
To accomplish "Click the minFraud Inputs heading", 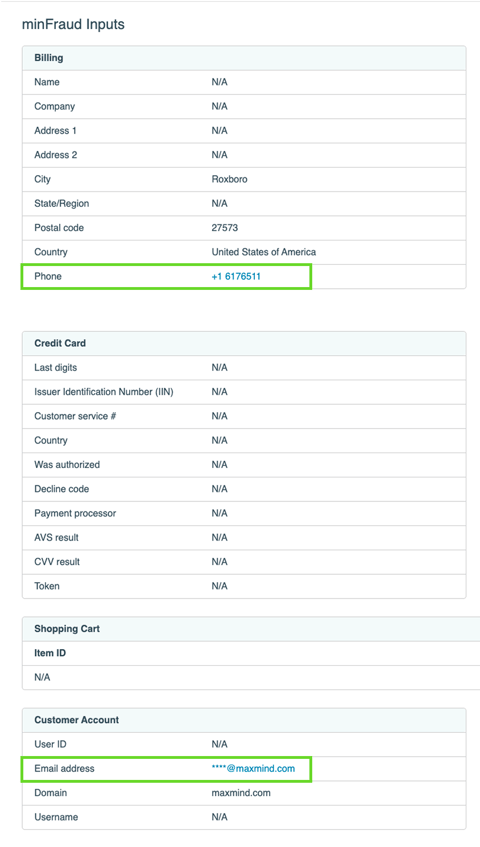I will click(73, 24).
